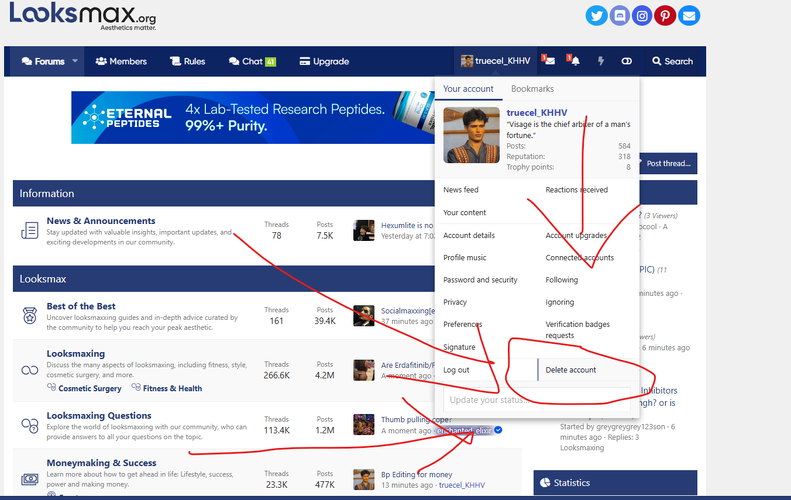Open avatar in Looksmaxing Questions row
This screenshot has width=791, height=500.
364,424
